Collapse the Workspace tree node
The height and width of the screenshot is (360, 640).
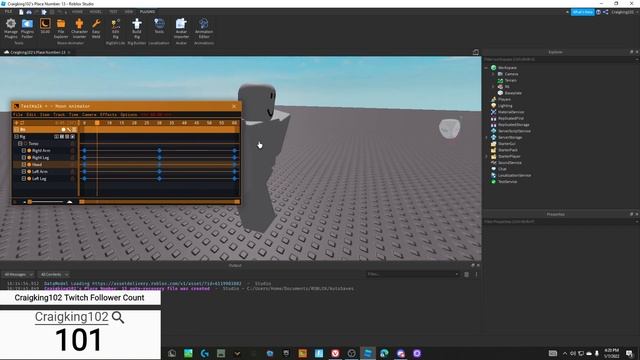[487, 68]
